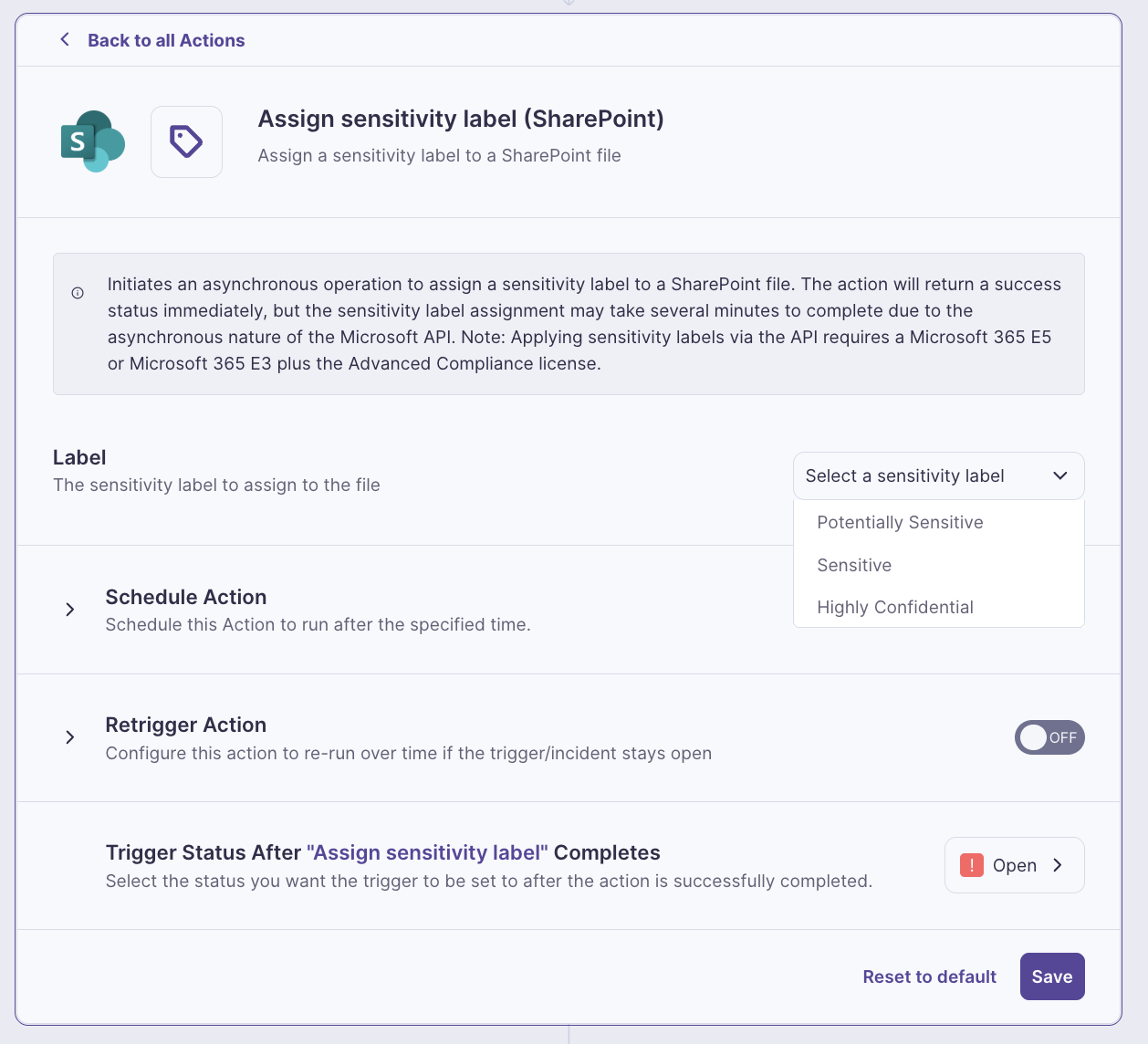Click the "Assign sensitivity label" highlighted text

tap(427, 852)
